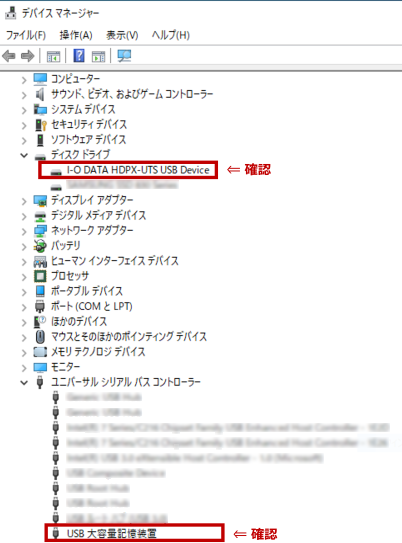
Task: Click the blue Help question-mark toolbar icon
Action: point(79,55)
